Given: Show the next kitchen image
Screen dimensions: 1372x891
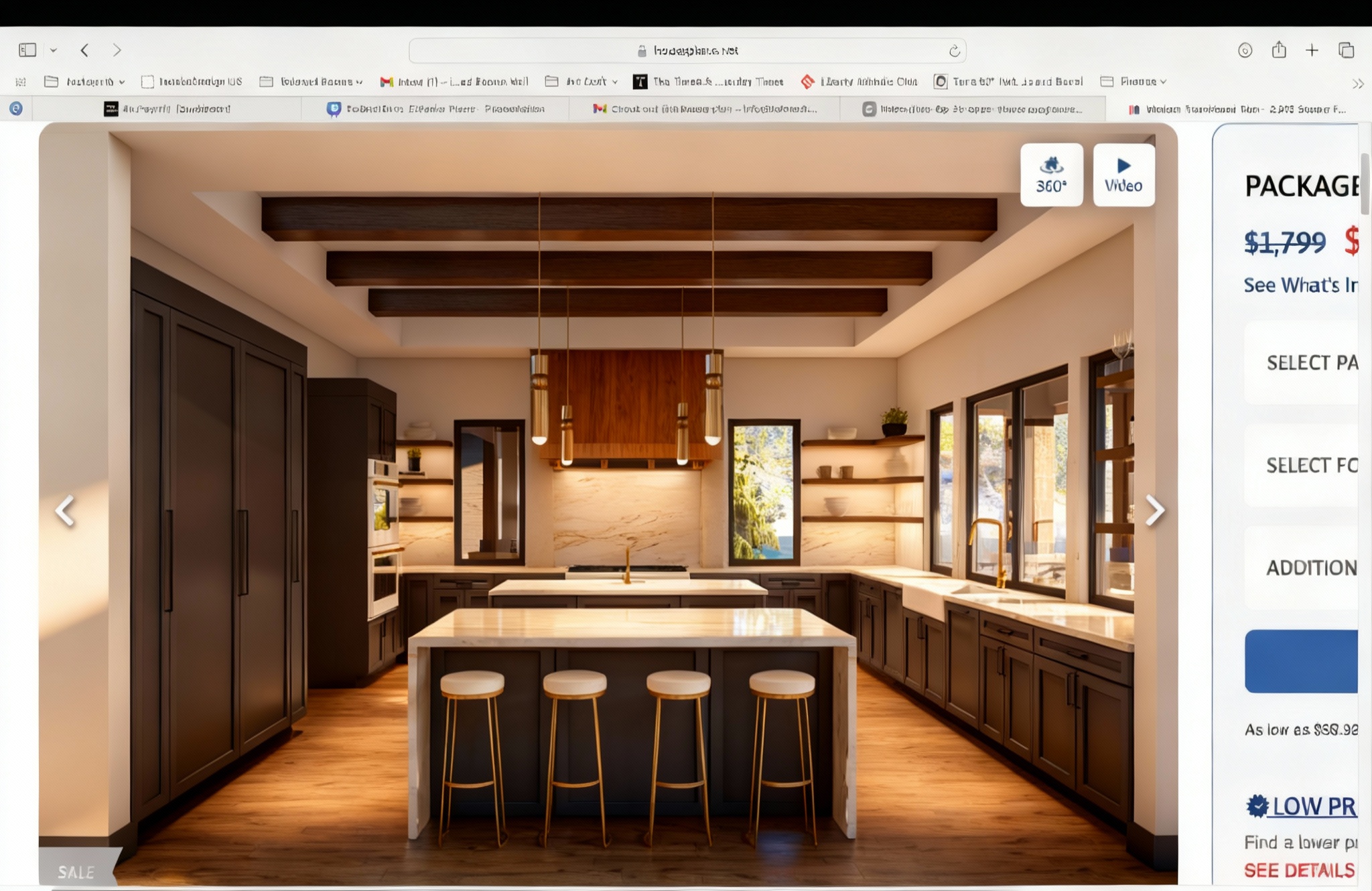Looking at the screenshot, I should (x=1154, y=510).
